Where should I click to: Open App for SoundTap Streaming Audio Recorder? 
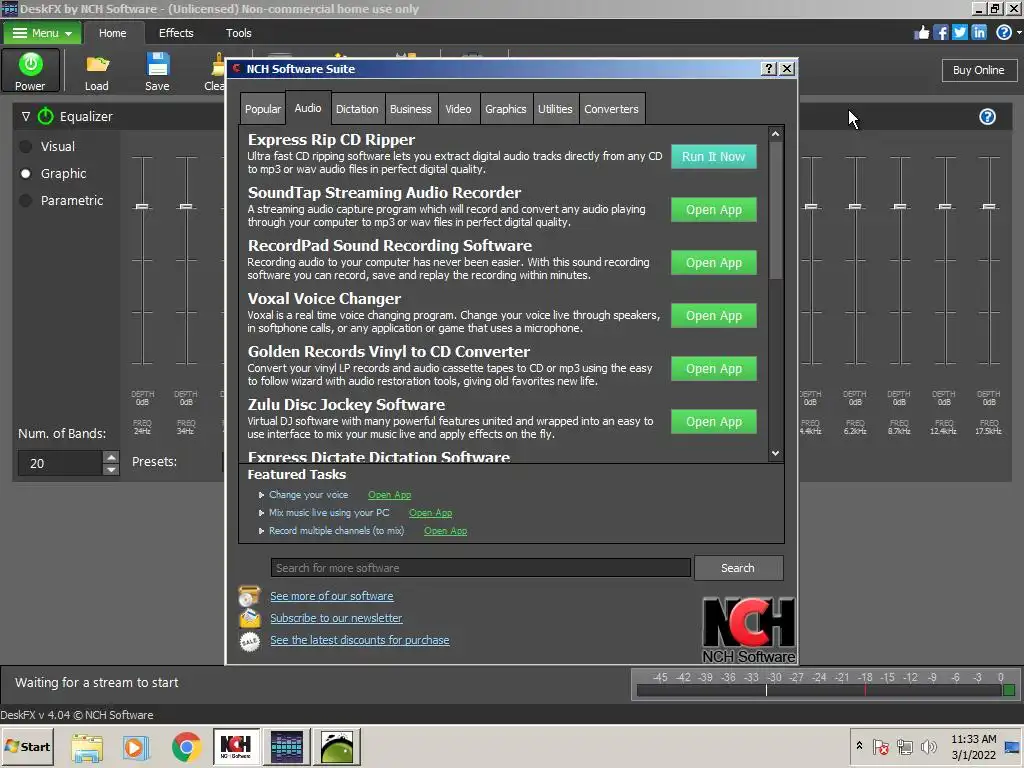click(714, 210)
